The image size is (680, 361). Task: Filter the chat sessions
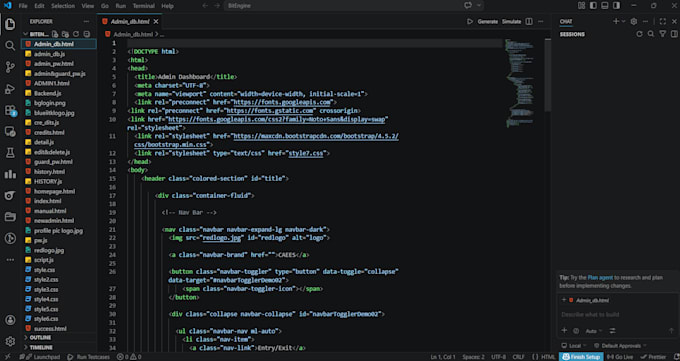663,34
